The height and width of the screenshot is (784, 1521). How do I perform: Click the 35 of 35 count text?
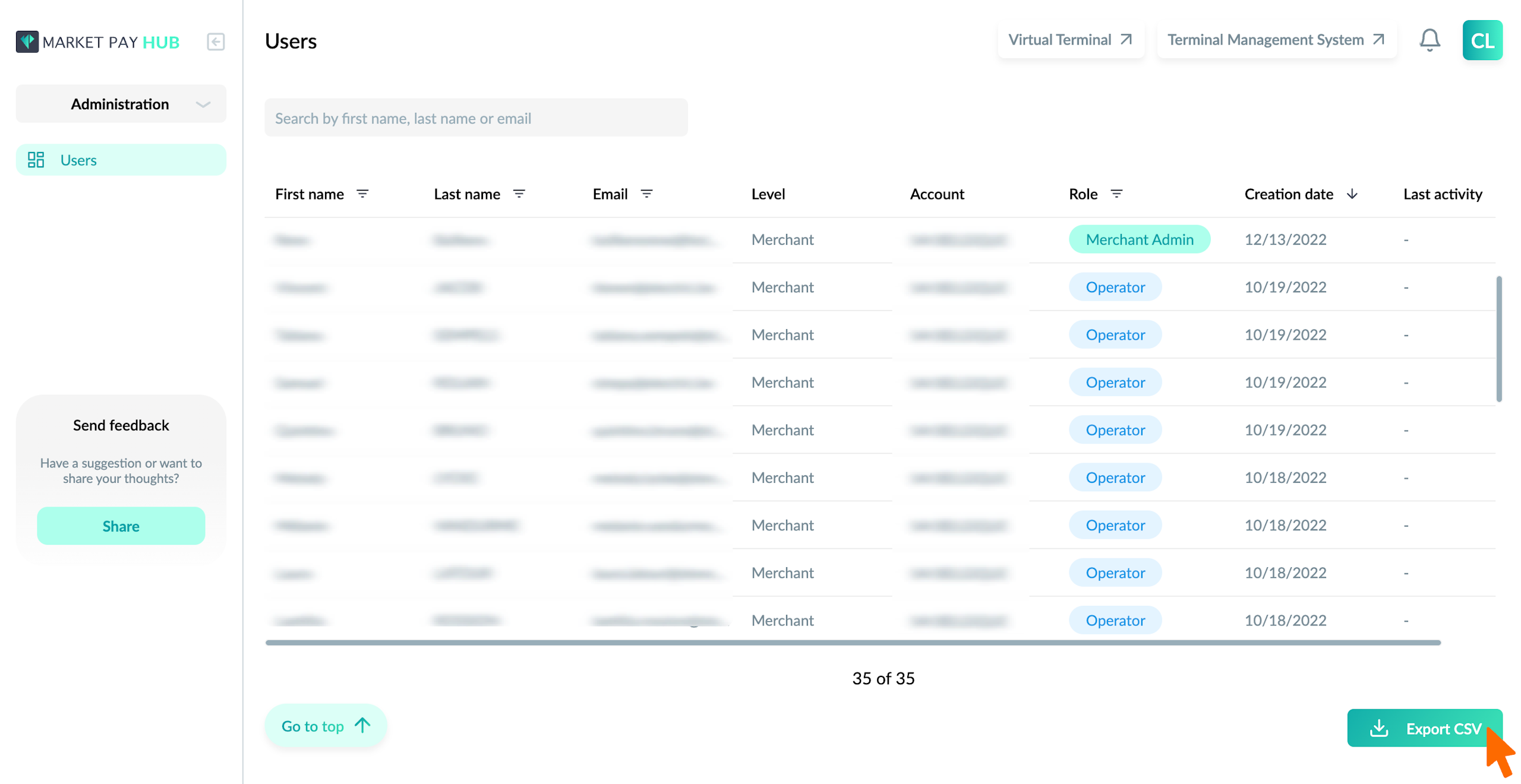point(883,678)
